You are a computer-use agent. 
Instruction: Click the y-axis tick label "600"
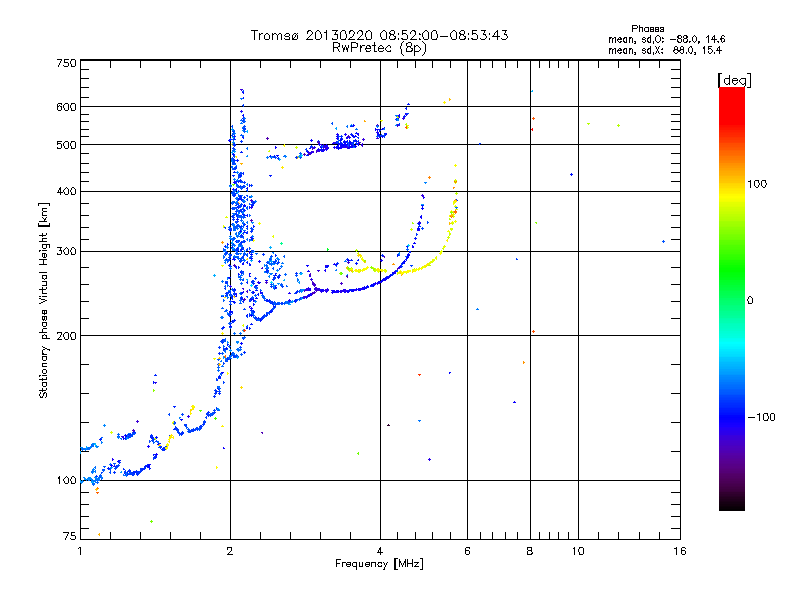[67, 107]
